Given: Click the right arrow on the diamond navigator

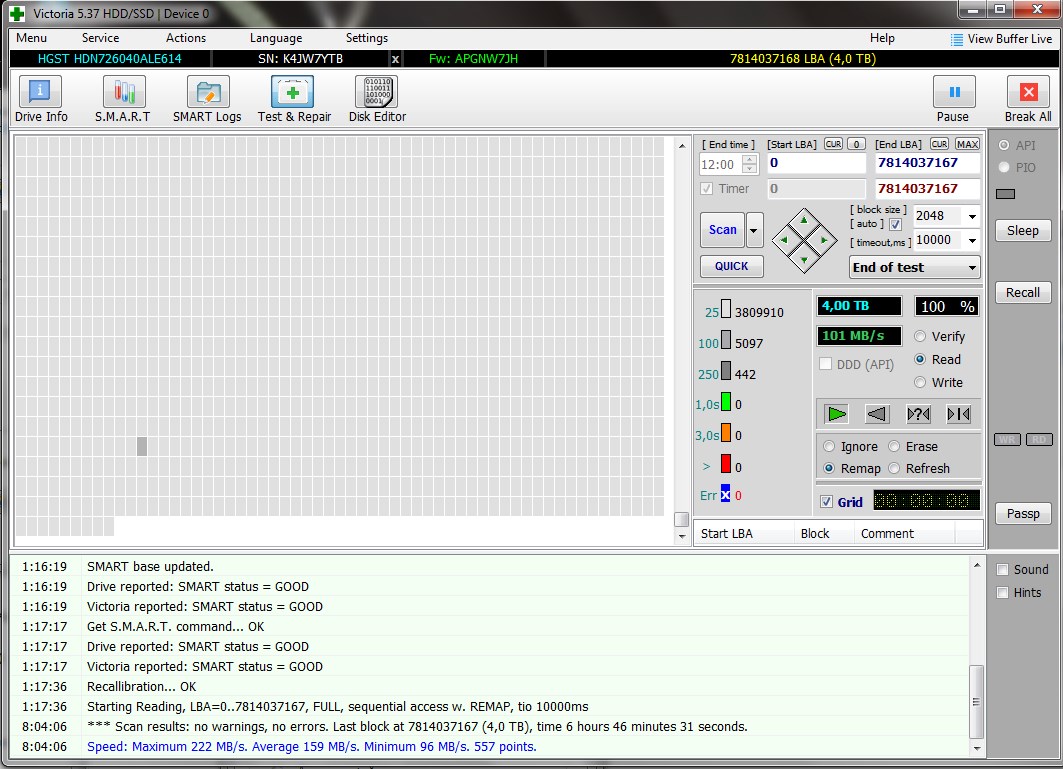Looking at the screenshot, I should point(824,240).
